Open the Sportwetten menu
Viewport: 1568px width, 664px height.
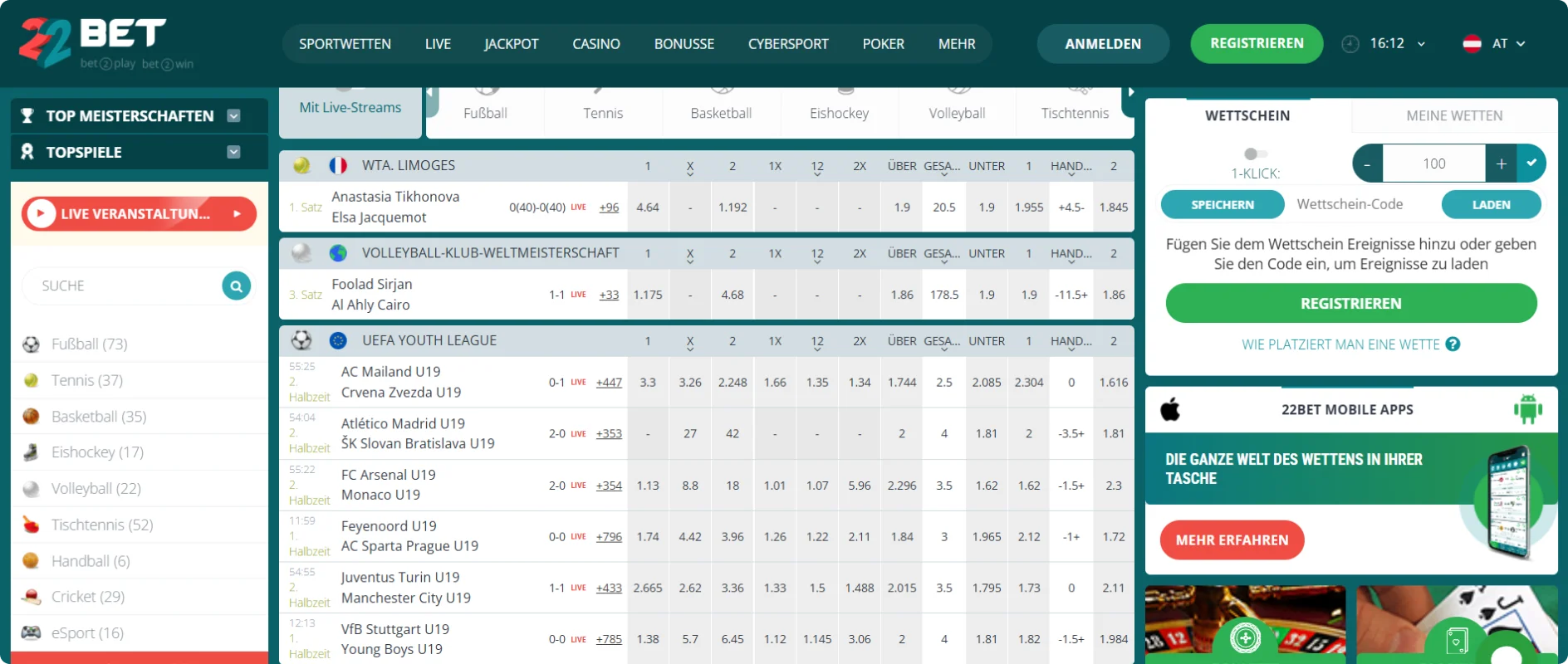click(x=345, y=44)
